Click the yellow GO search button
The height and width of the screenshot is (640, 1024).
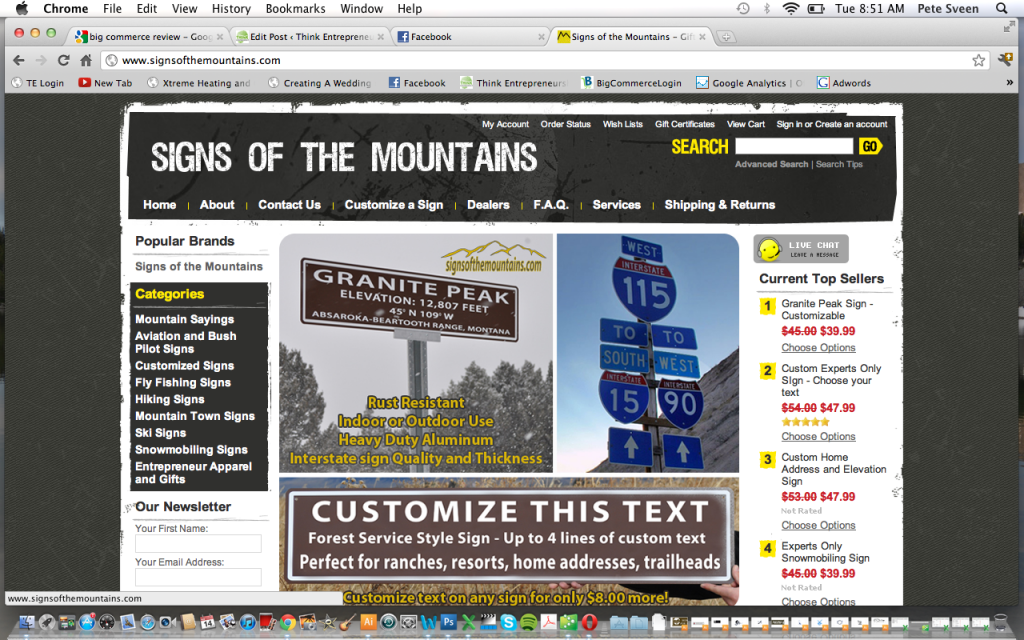pos(870,146)
